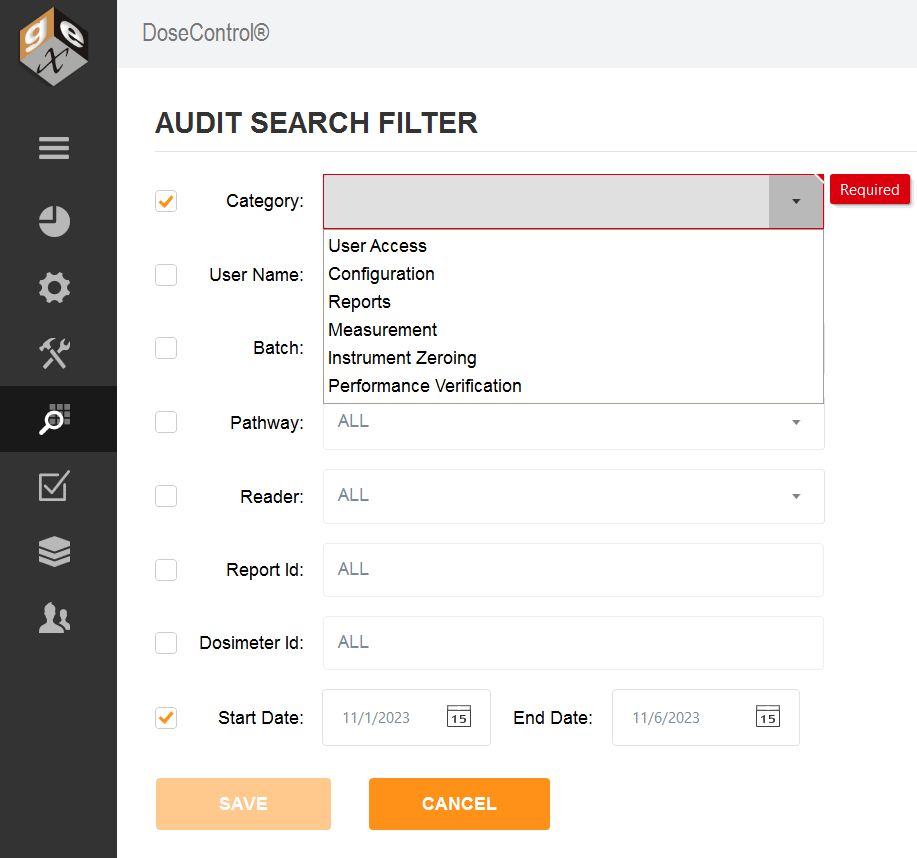Open the End Date calendar picker
Image resolution: width=917 pixels, height=858 pixels.
tap(768, 716)
